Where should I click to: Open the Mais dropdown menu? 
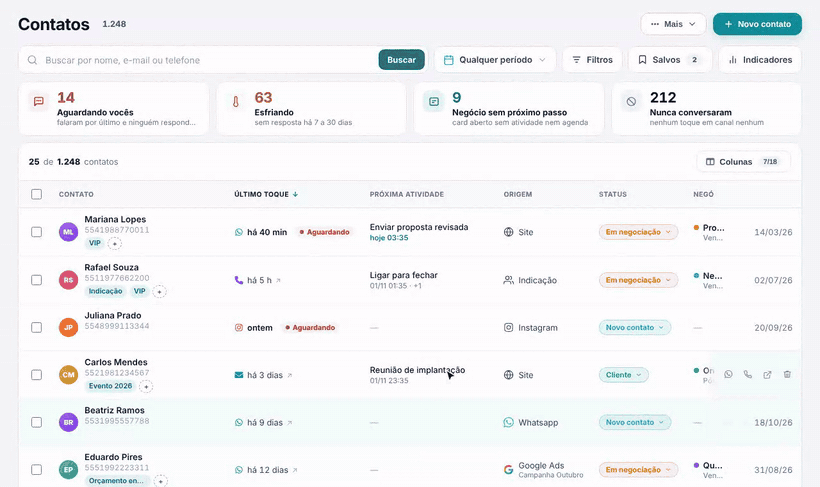(x=673, y=24)
